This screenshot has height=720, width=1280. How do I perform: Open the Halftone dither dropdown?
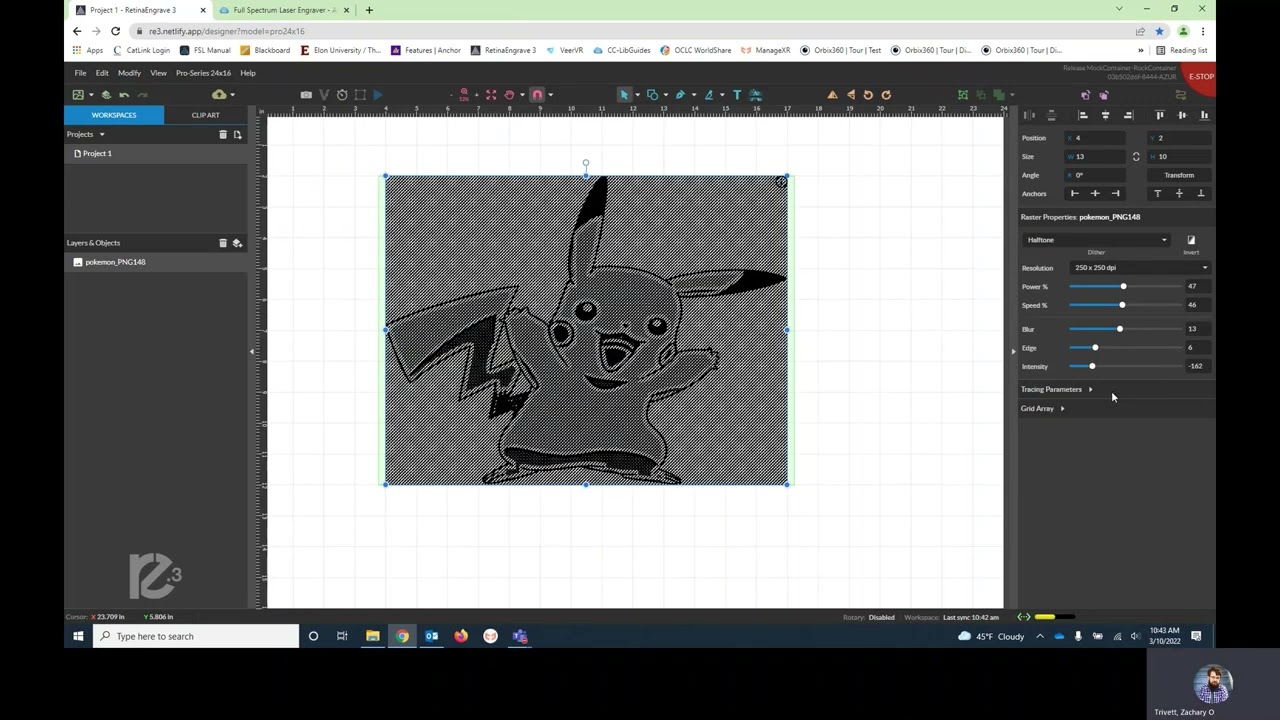tap(1097, 240)
